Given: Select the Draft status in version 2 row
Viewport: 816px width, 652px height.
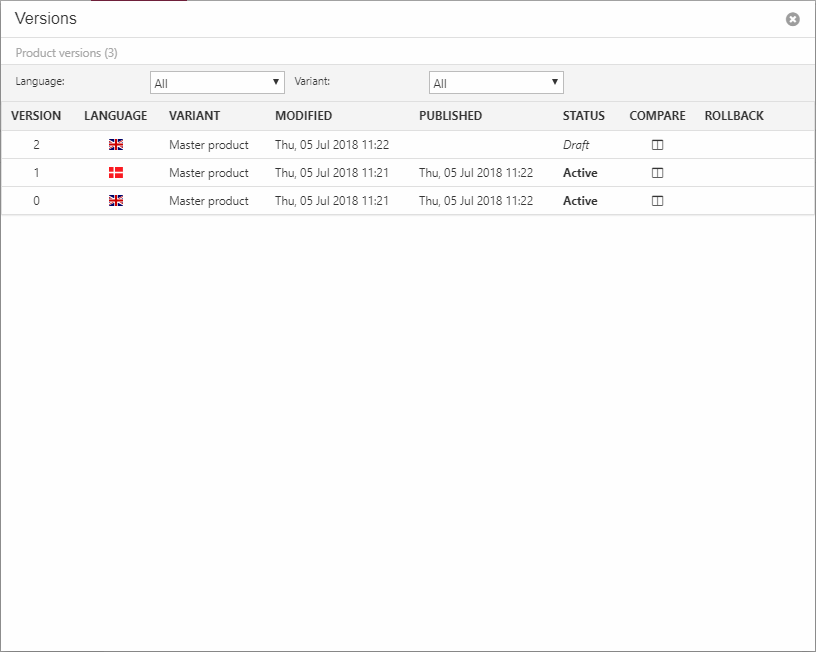Looking at the screenshot, I should coord(576,145).
